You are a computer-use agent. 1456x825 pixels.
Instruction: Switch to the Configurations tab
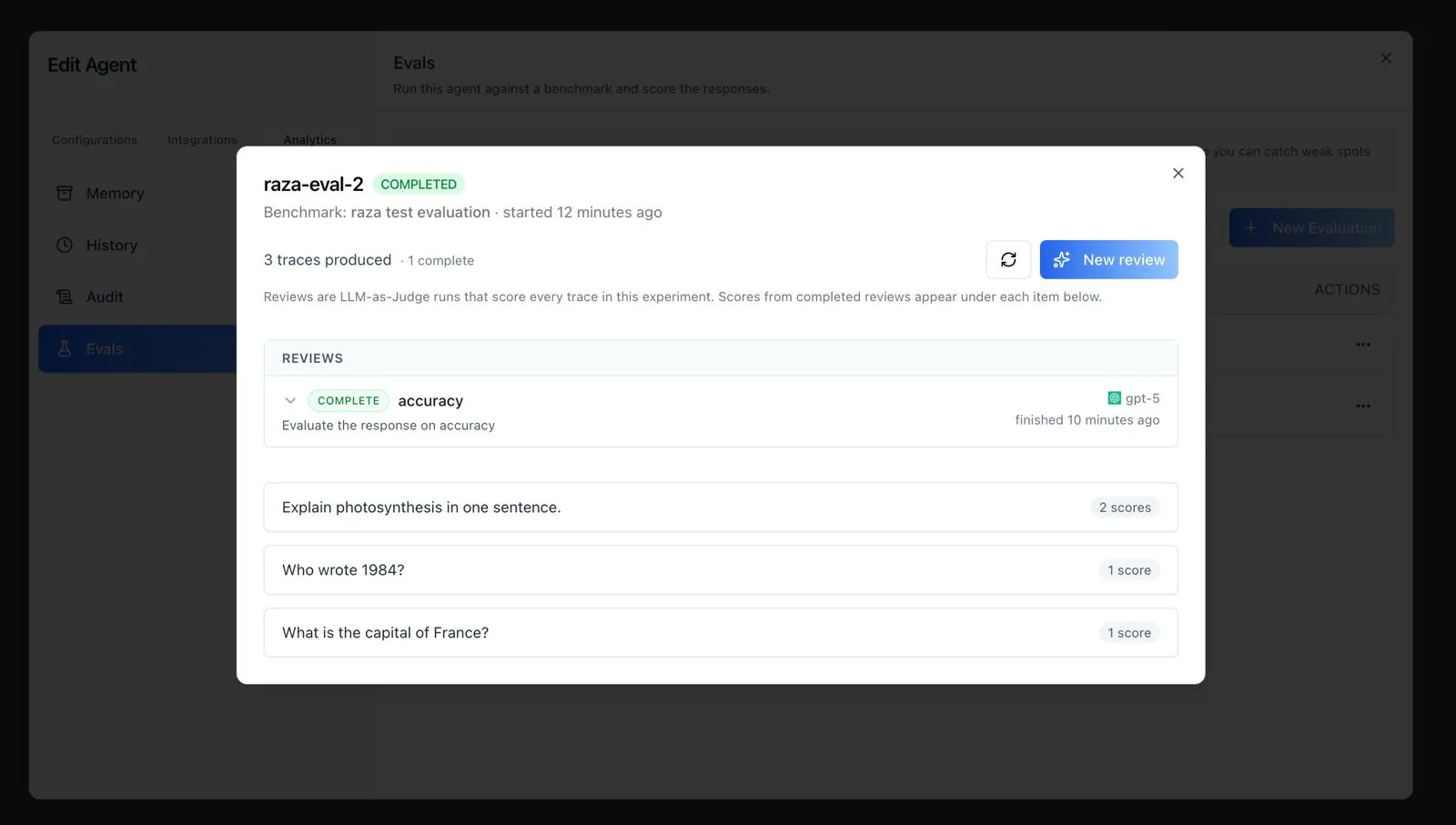[95, 140]
